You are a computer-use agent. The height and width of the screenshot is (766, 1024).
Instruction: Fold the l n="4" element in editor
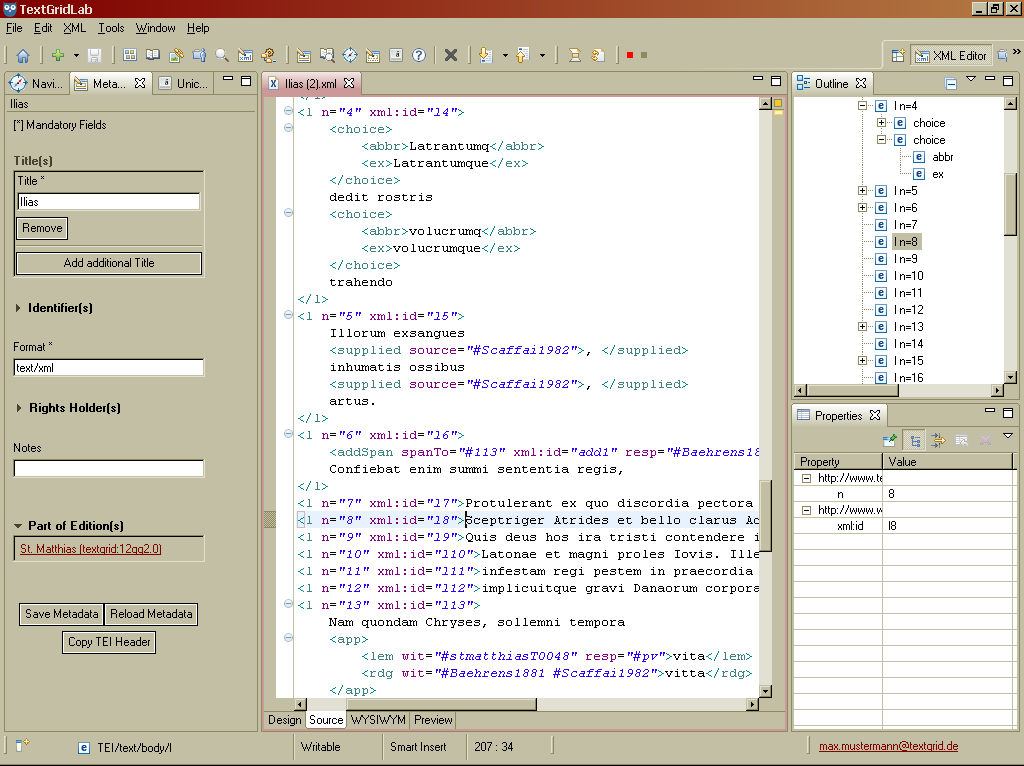288,112
